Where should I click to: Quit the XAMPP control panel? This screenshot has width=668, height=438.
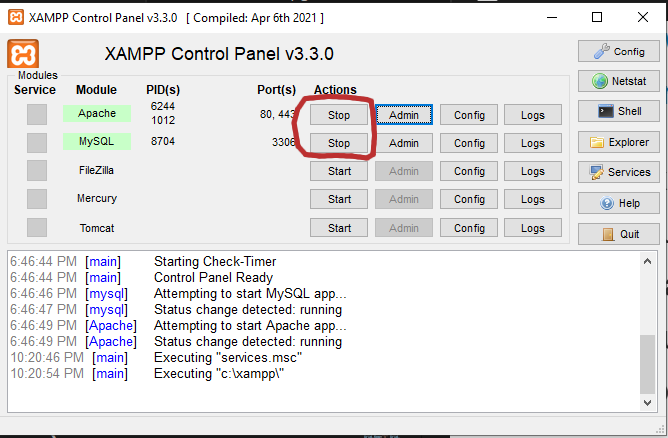[618, 234]
